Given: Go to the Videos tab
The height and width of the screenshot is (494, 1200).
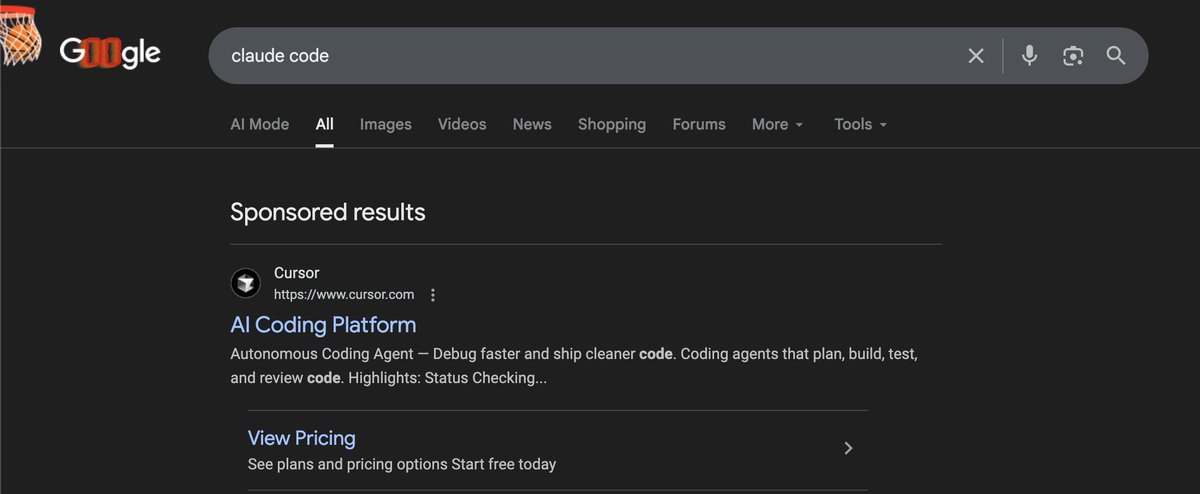Looking at the screenshot, I should [462, 124].
